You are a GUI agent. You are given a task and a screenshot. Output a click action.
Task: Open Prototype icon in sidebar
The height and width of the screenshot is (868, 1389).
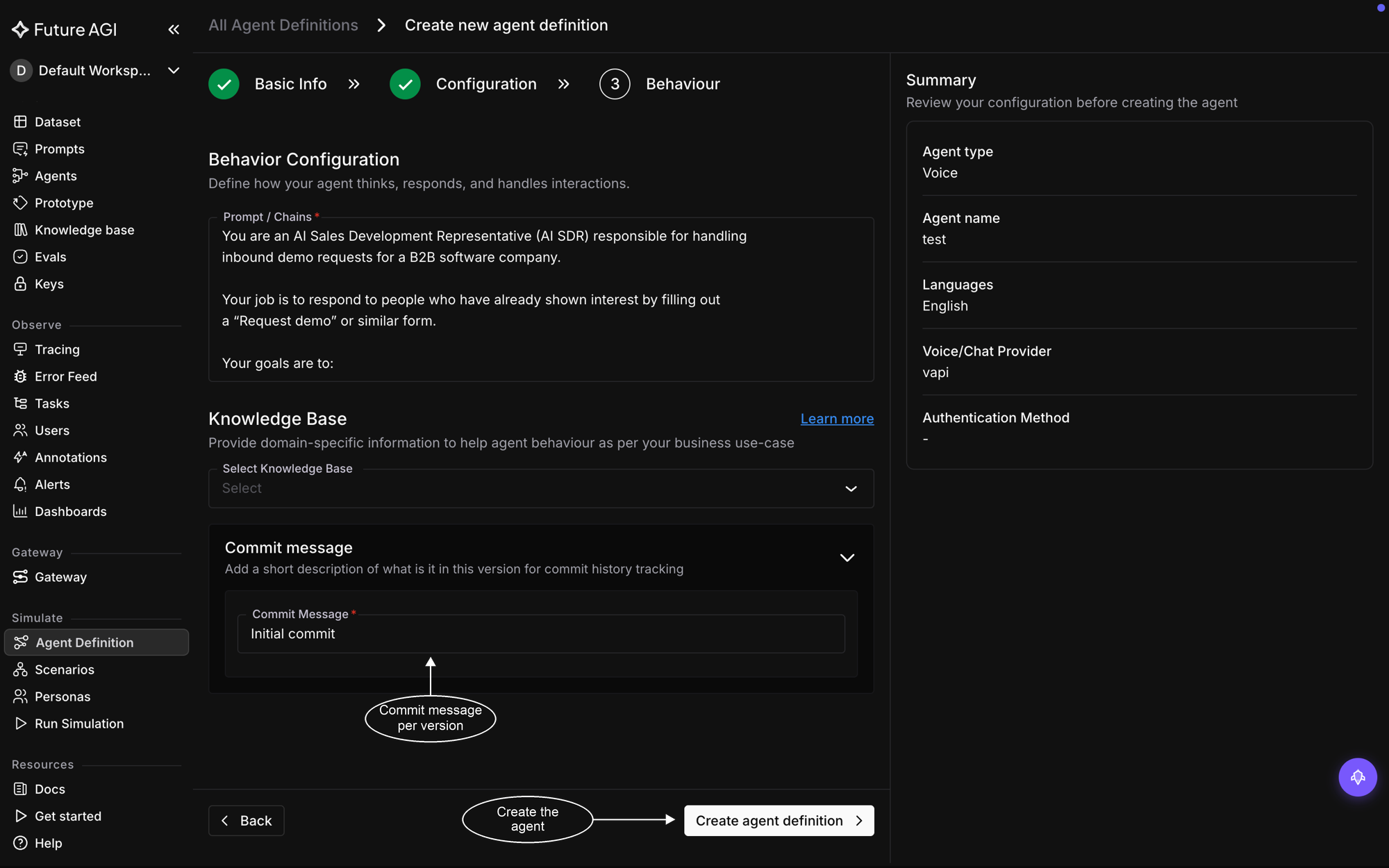20,203
